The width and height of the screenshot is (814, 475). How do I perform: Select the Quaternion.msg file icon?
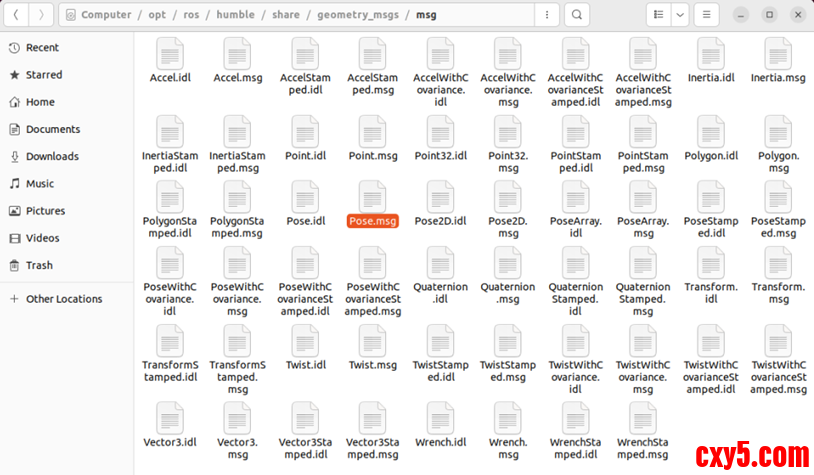click(x=508, y=261)
